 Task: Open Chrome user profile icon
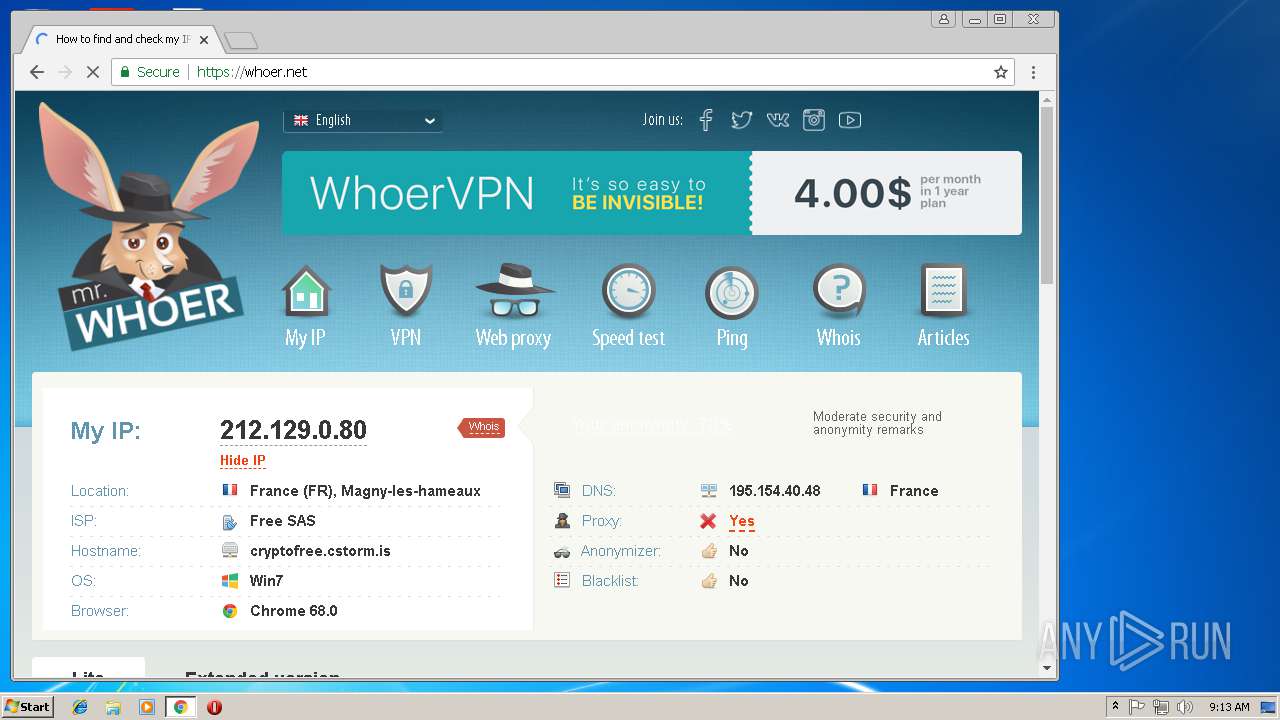[x=943, y=19]
